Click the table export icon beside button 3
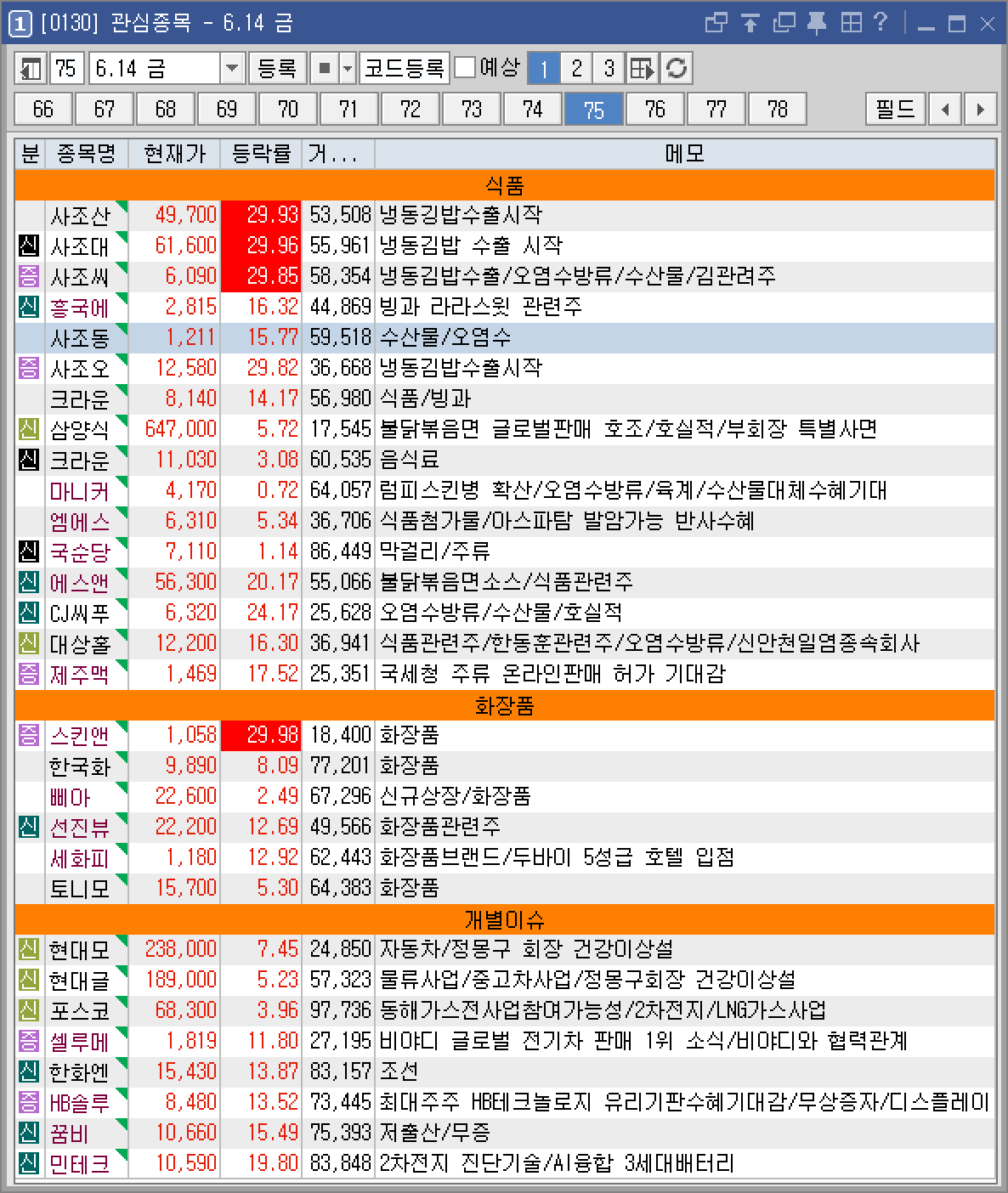 [x=642, y=68]
